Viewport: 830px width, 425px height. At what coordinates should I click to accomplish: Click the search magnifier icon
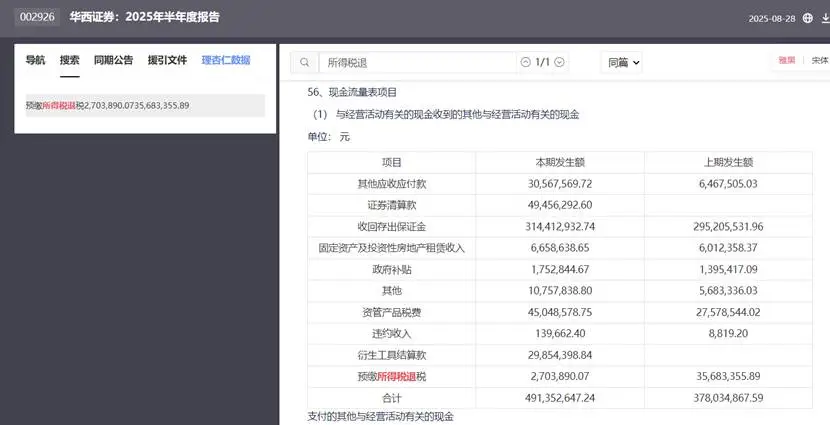tap(304, 62)
